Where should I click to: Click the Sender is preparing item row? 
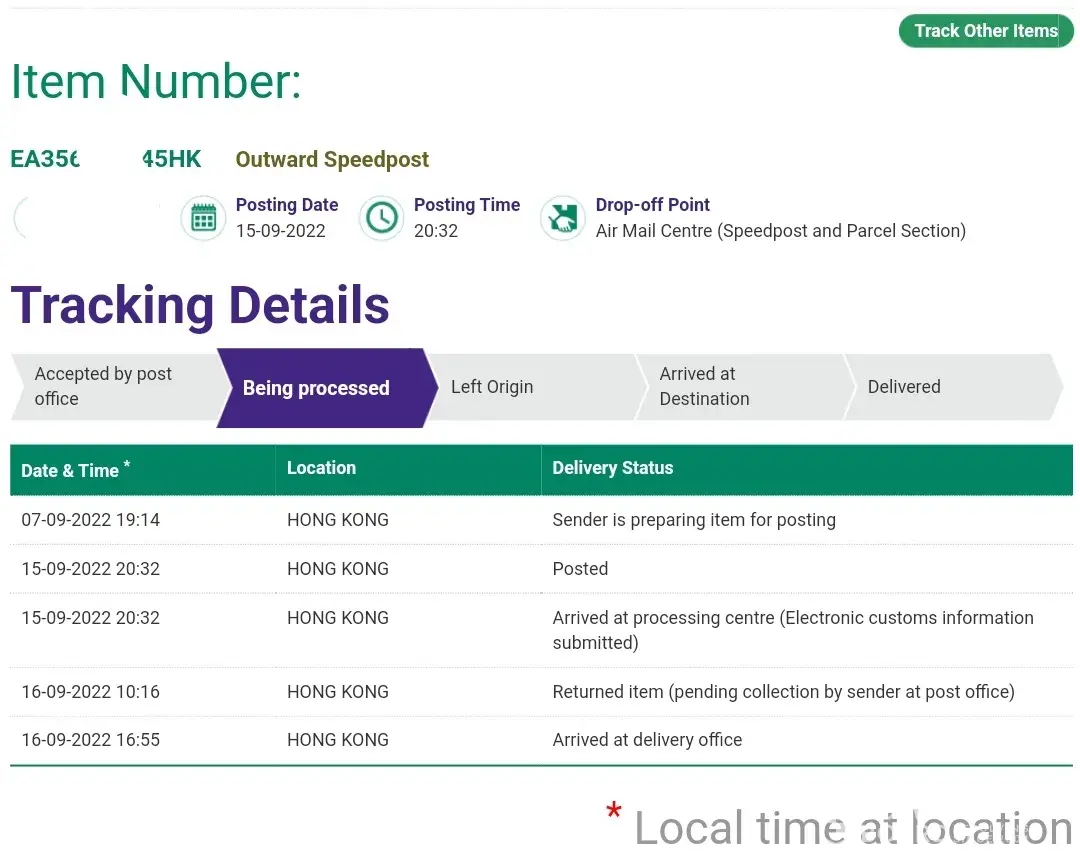693,520
